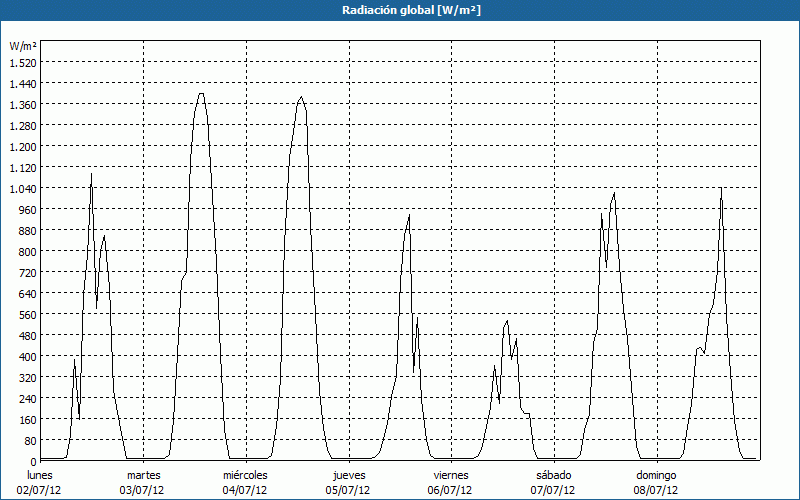Click the 08/07/12 date label
Screen dimensions: 800x500
[656, 490]
